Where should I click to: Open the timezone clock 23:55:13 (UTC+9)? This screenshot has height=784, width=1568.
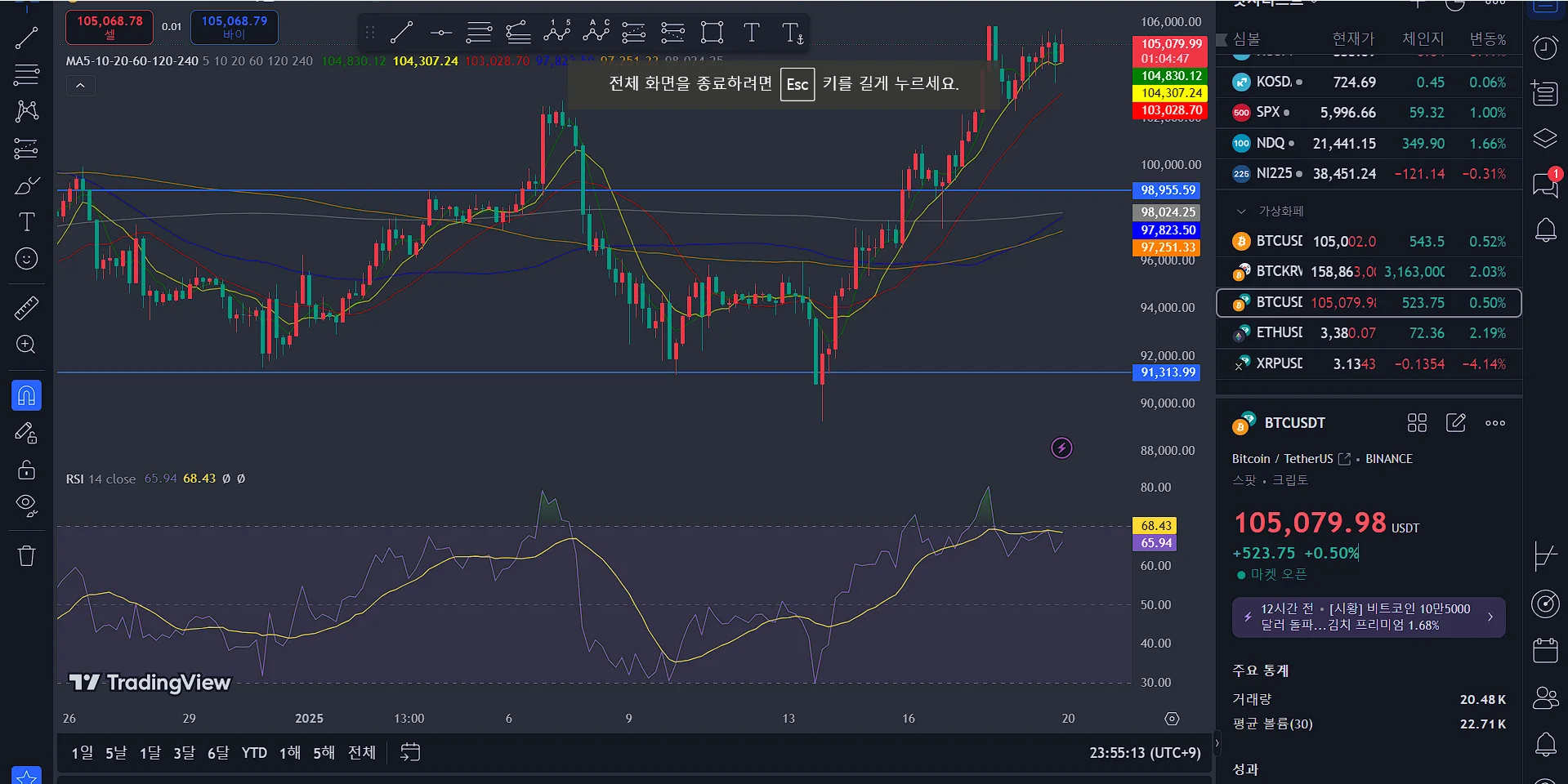click(1145, 752)
